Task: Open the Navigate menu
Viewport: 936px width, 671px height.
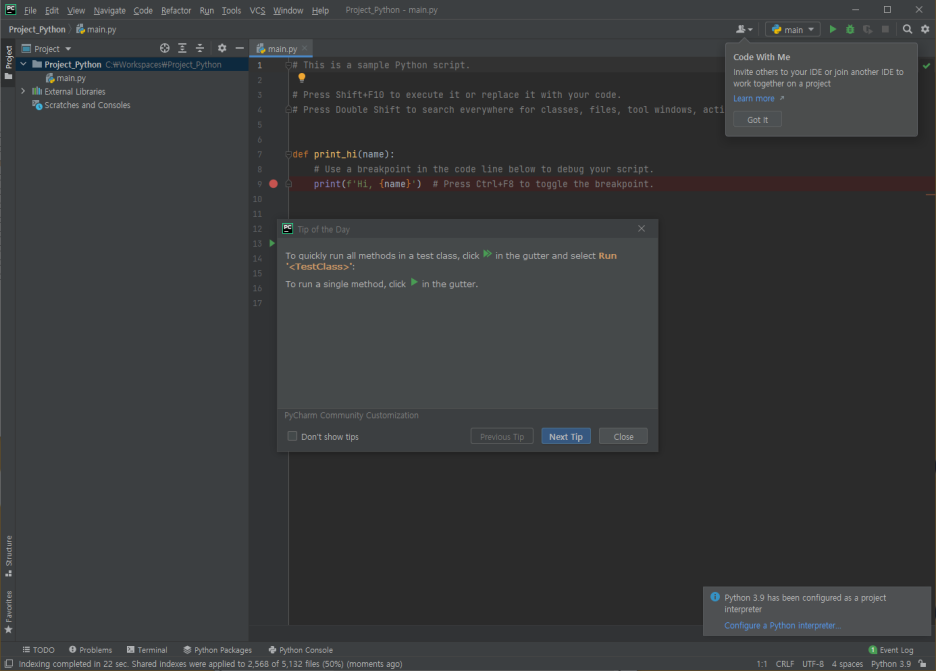Action: click(110, 10)
